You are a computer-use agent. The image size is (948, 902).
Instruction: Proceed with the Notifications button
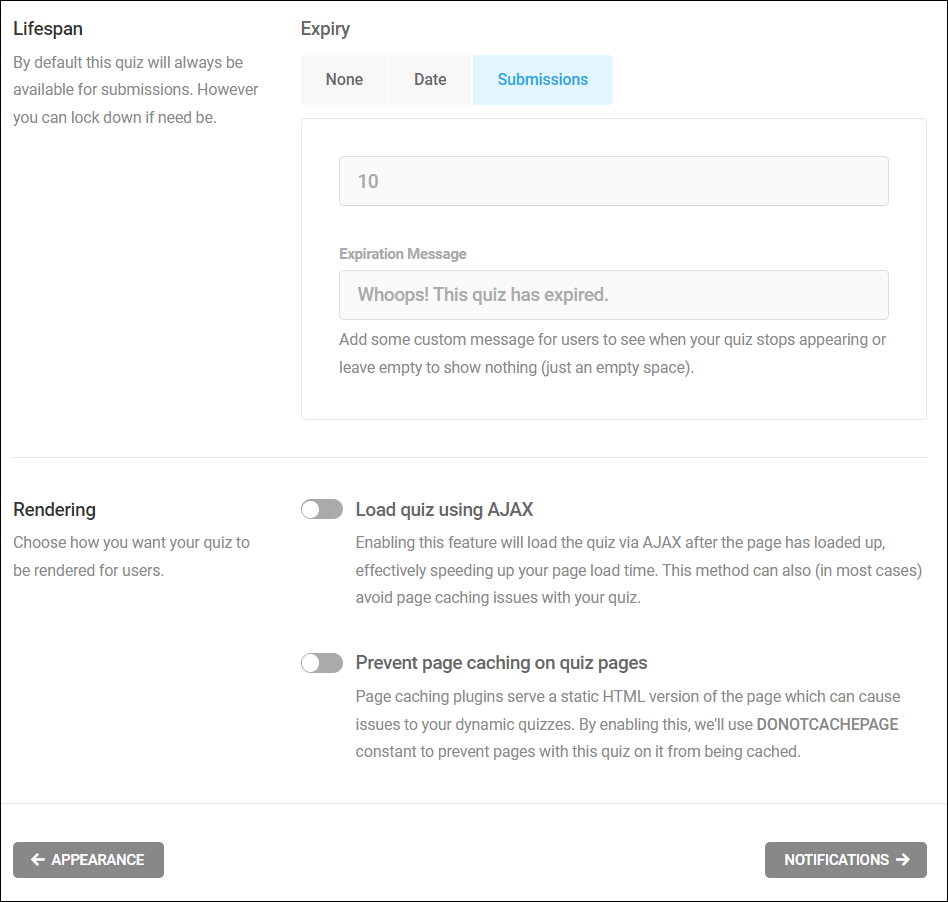pyautogui.click(x=845, y=860)
